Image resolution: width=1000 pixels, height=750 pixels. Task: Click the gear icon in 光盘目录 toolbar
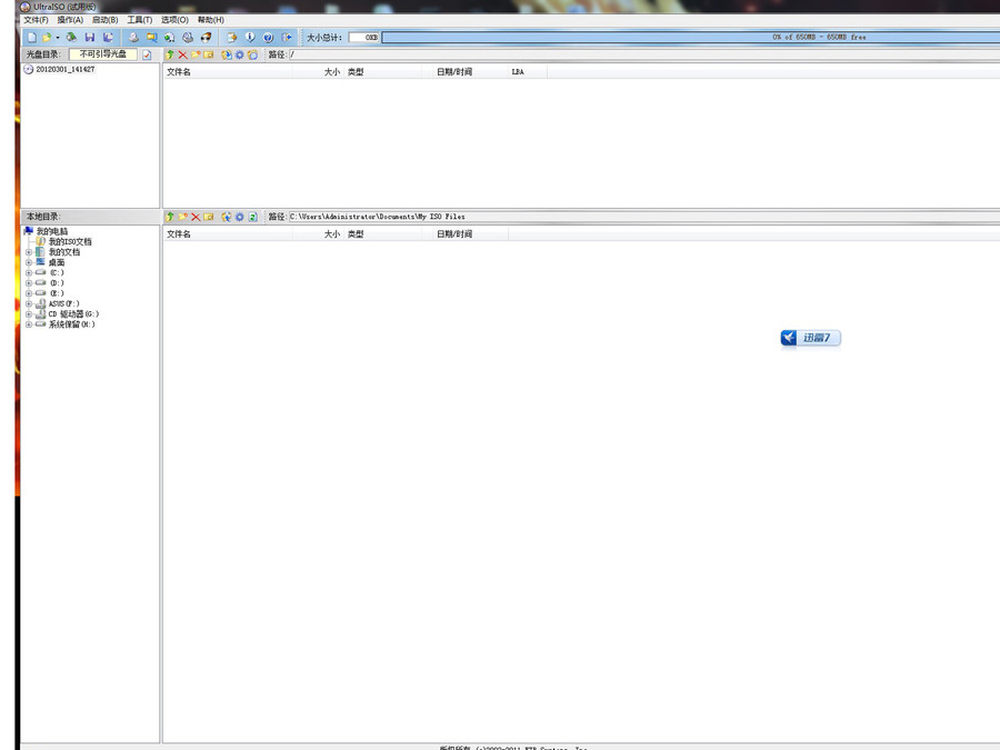click(239, 55)
